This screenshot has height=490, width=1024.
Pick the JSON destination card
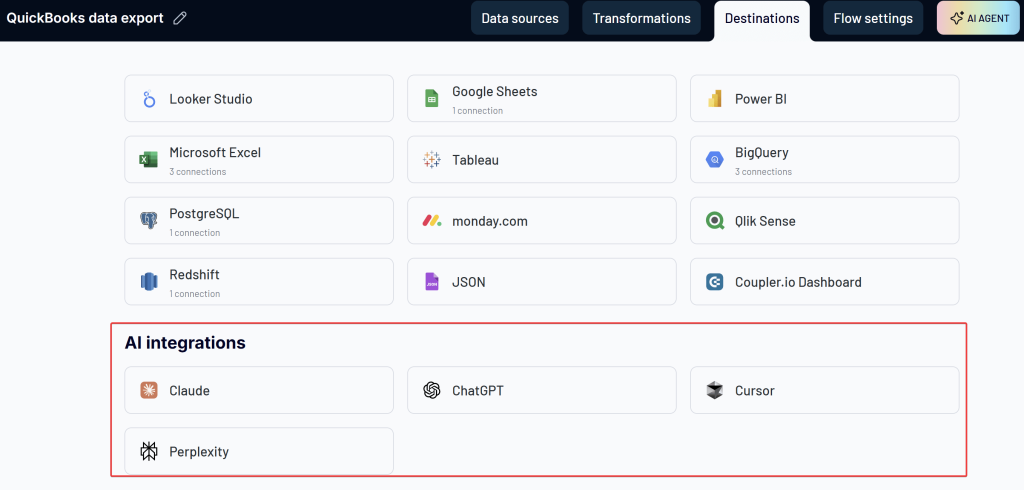coord(541,282)
